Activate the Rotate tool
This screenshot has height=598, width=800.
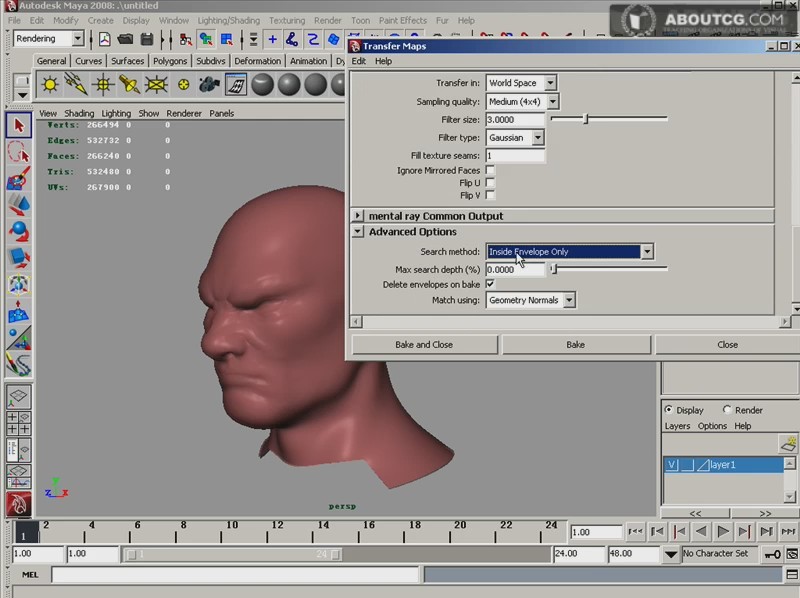tap(19, 232)
